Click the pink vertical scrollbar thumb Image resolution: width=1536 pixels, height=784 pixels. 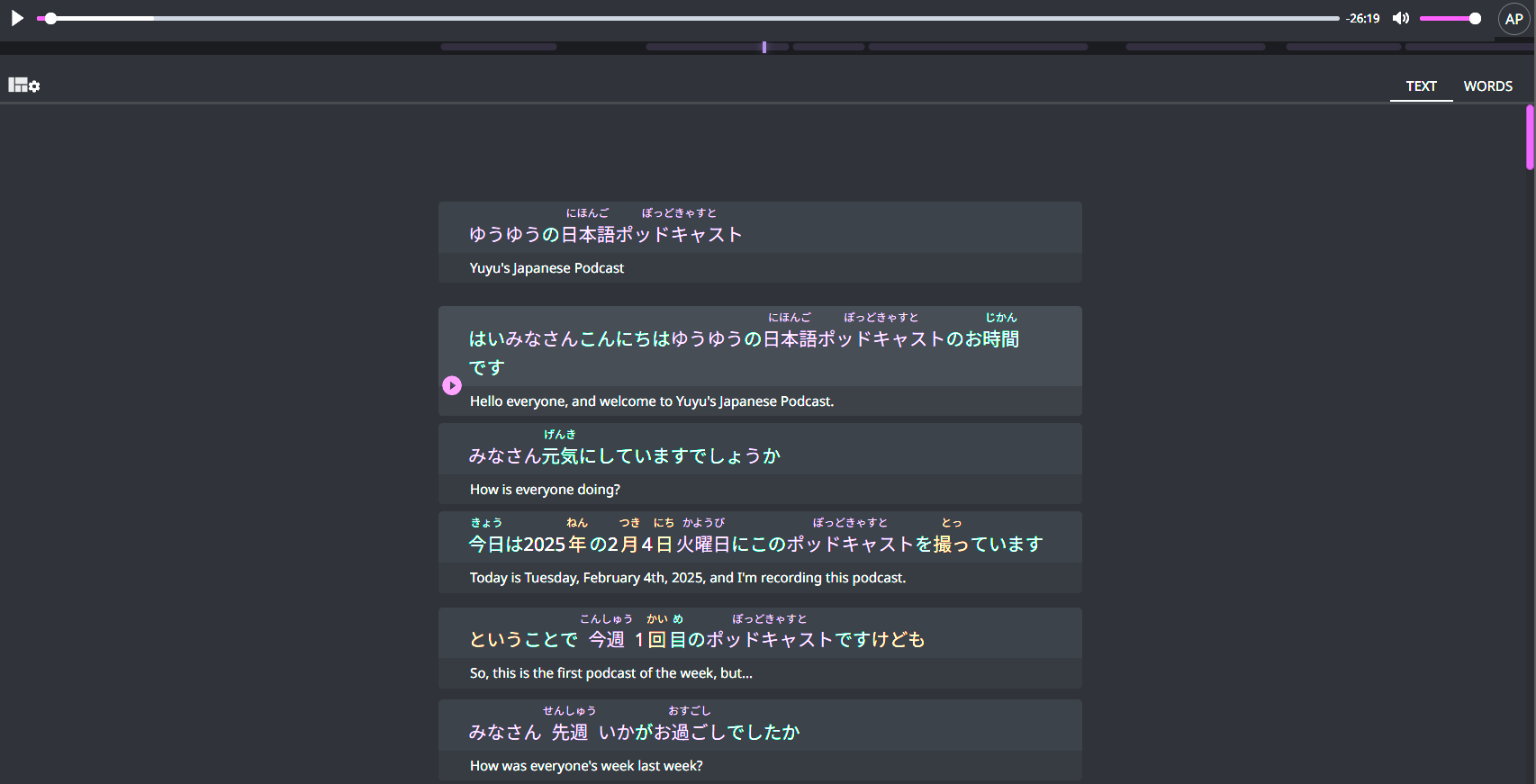[x=1529, y=137]
